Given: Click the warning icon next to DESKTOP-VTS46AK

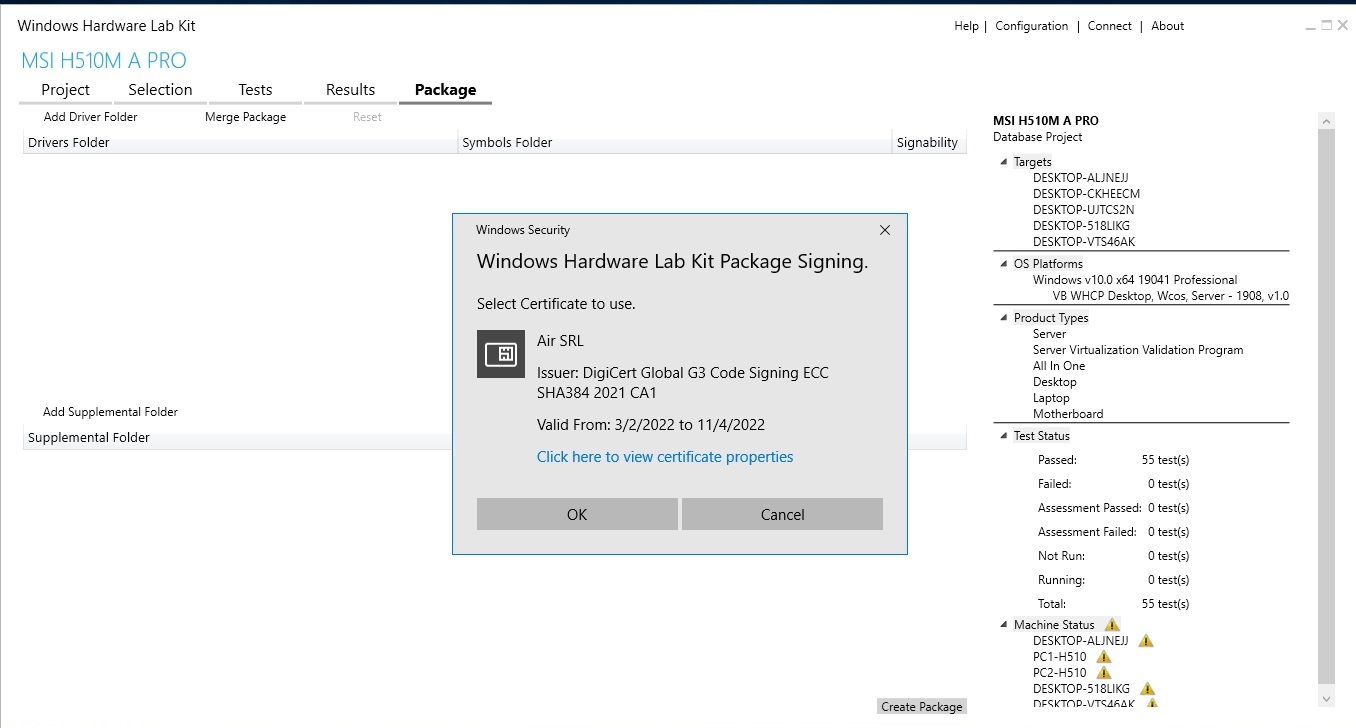Looking at the screenshot, I should (1150, 703).
